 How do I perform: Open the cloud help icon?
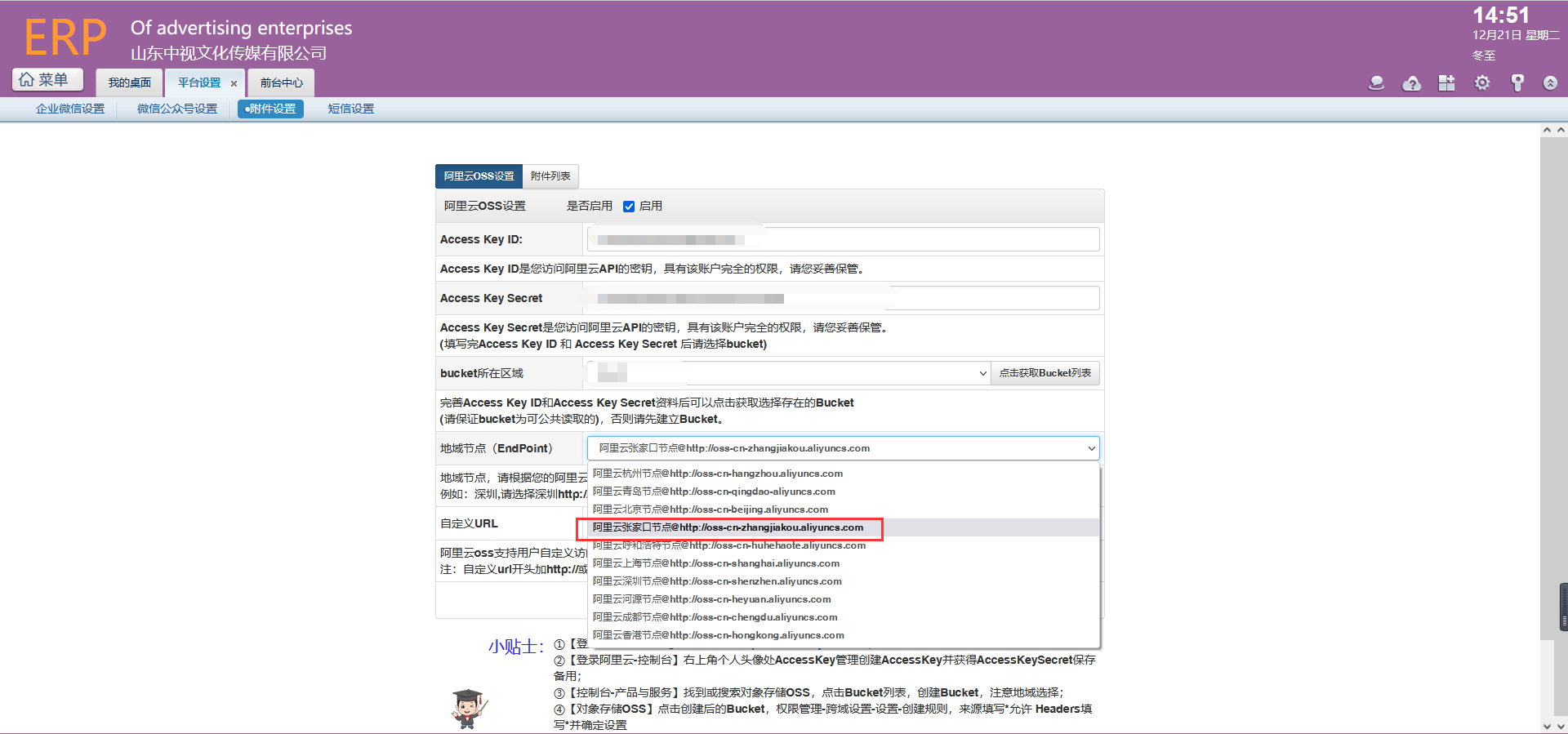pyautogui.click(x=1411, y=83)
